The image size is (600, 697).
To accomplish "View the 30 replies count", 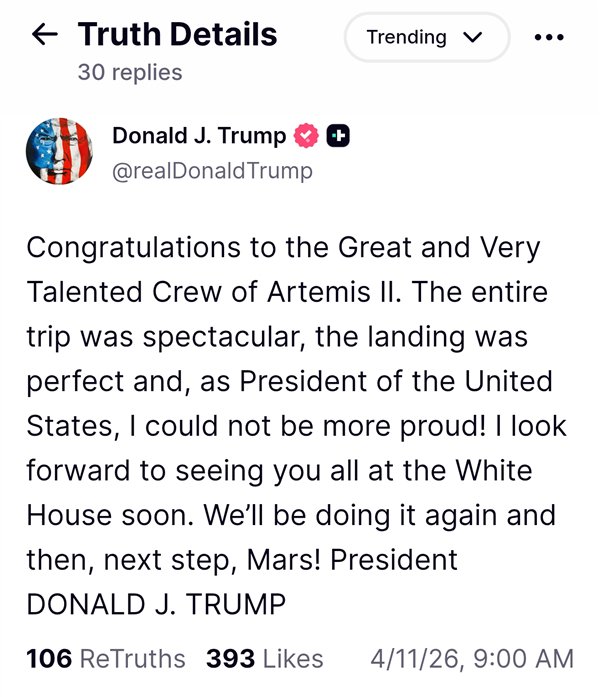I will point(130,73).
